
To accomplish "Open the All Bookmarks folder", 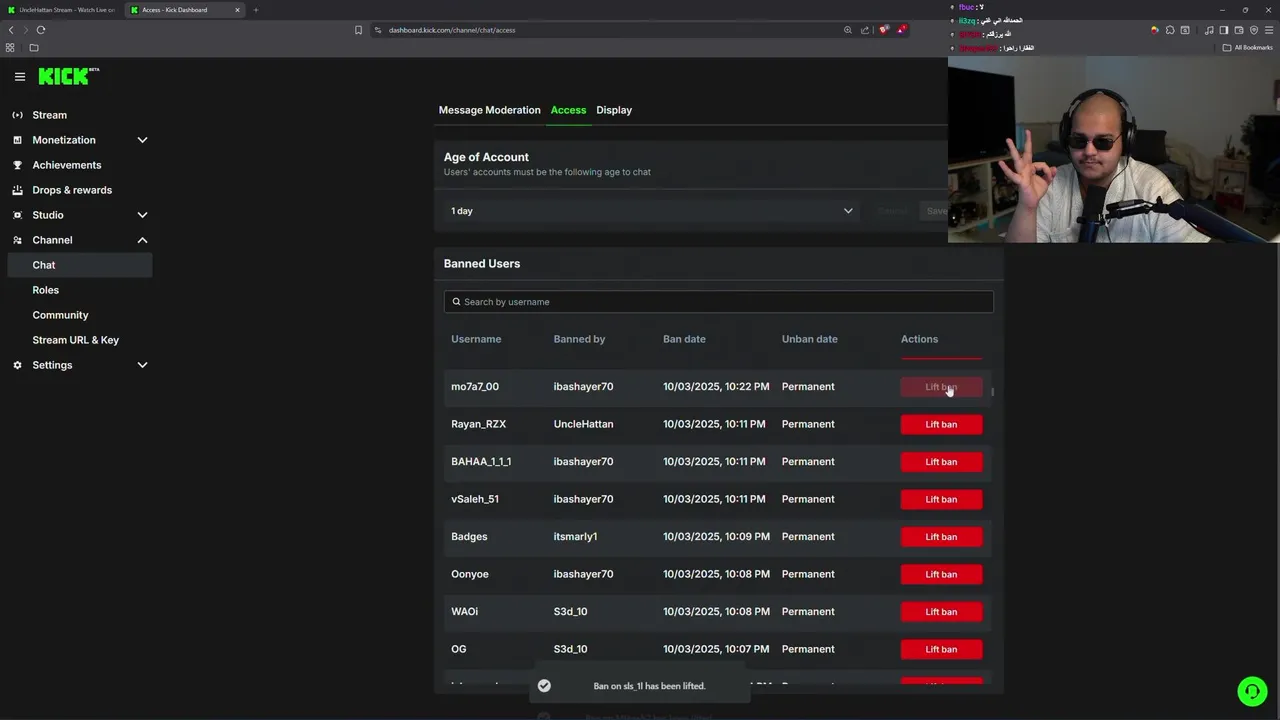I will pyautogui.click(x=1247, y=47).
